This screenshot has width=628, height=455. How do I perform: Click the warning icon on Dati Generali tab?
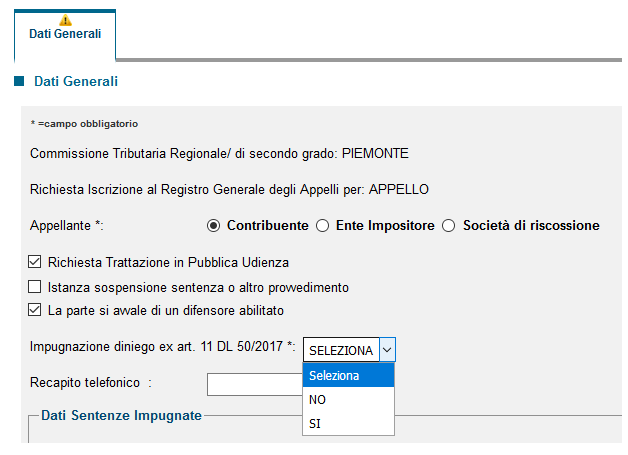tap(65, 20)
